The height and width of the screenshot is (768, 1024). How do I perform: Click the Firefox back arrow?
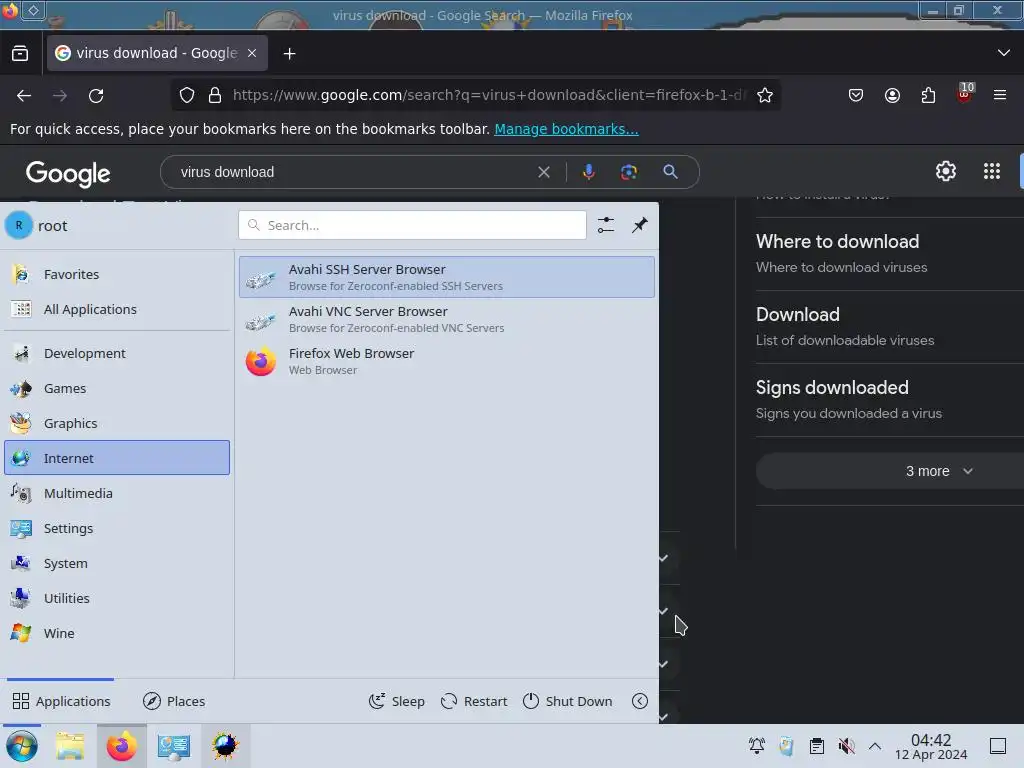pos(24,96)
